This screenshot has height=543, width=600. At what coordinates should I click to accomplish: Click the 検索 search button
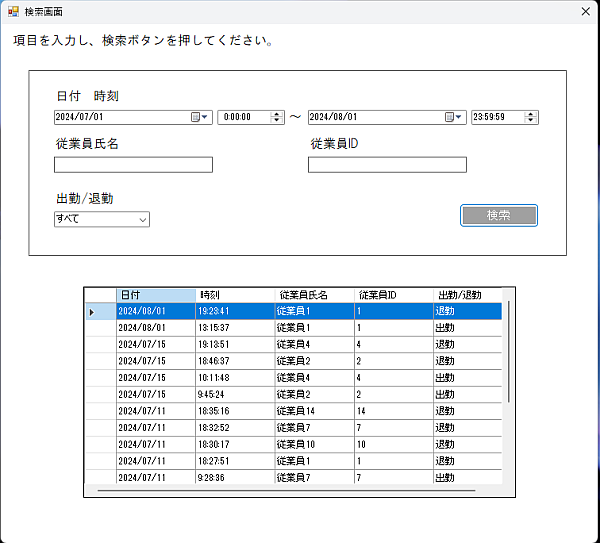tap(499, 215)
